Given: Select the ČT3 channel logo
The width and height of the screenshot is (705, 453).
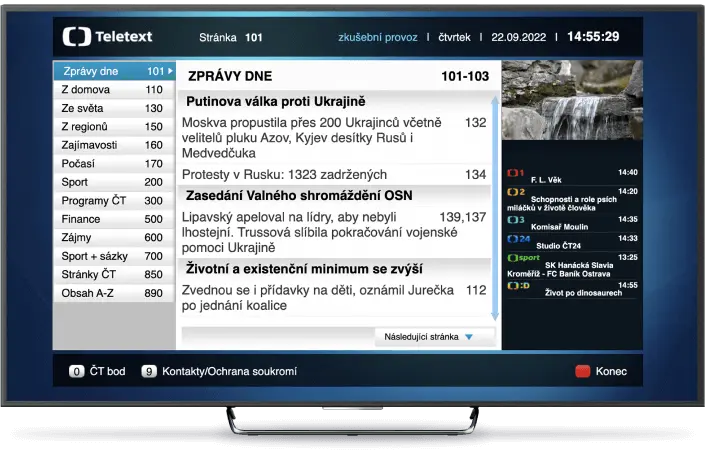Looking at the screenshot, I should point(516,220).
